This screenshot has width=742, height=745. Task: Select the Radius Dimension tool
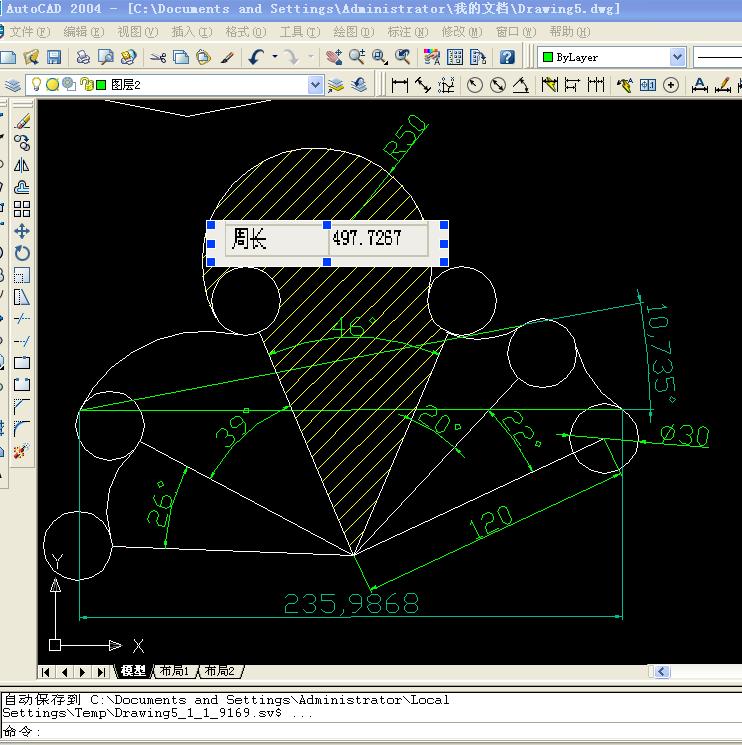(475, 86)
